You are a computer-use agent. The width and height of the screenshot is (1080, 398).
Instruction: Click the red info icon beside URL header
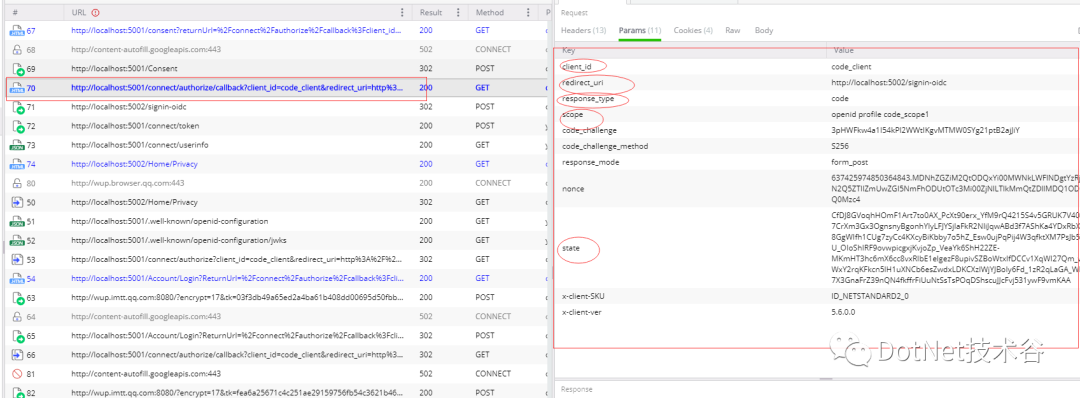pyautogui.click(x=95, y=12)
